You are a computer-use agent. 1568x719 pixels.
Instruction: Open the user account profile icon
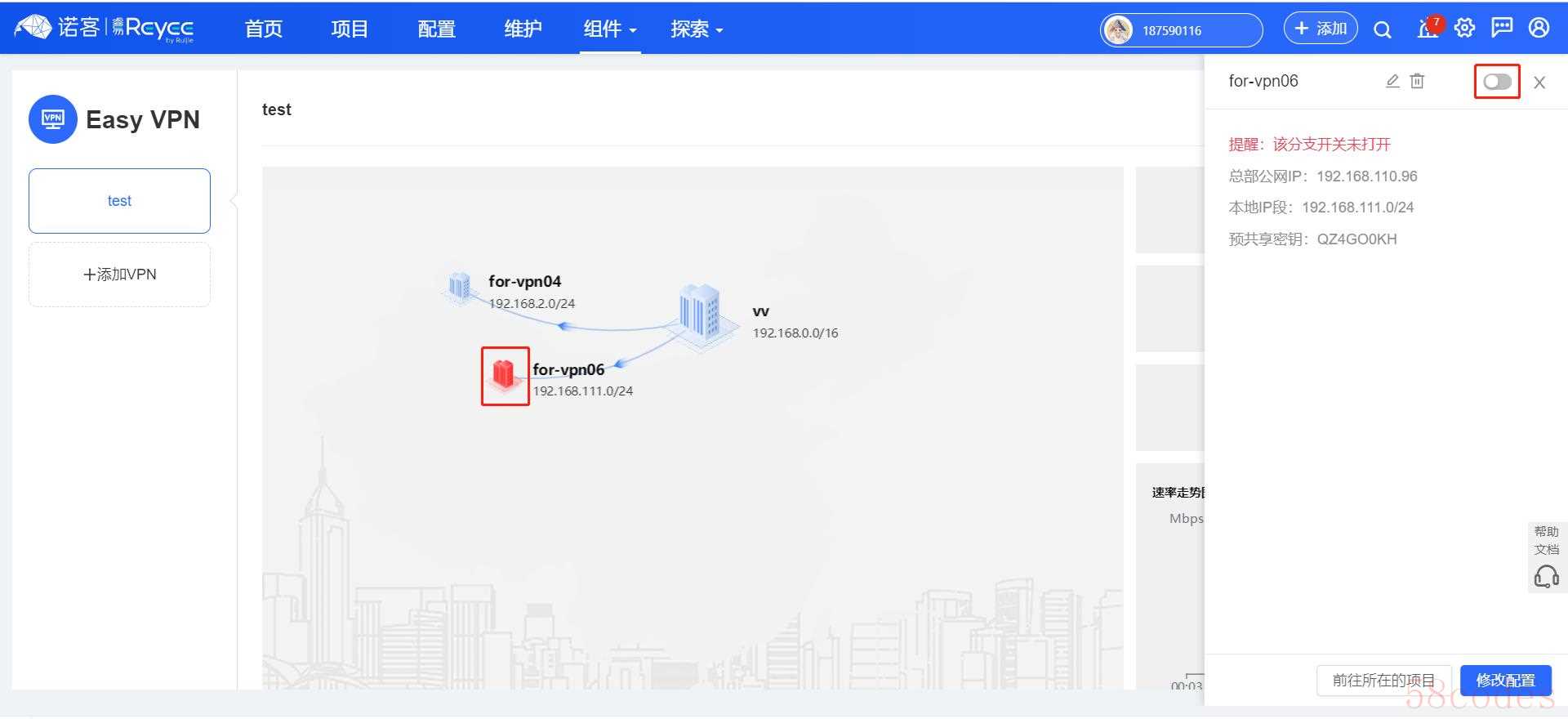point(1539,29)
